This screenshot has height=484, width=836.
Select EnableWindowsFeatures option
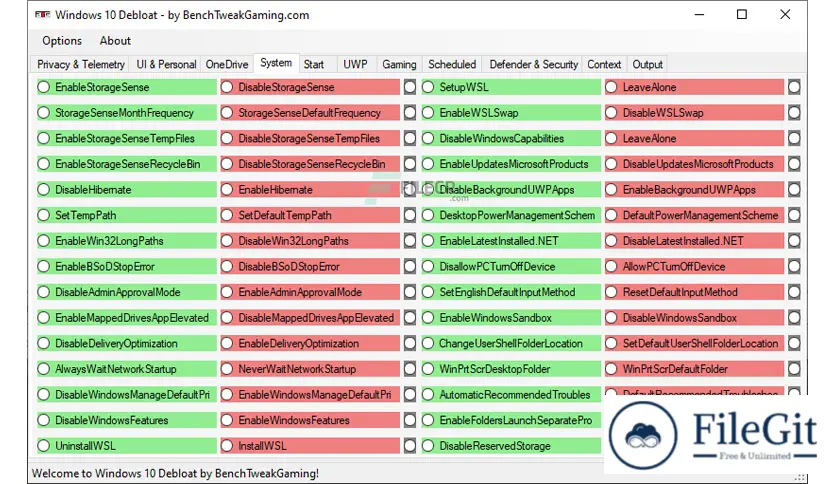310,420
